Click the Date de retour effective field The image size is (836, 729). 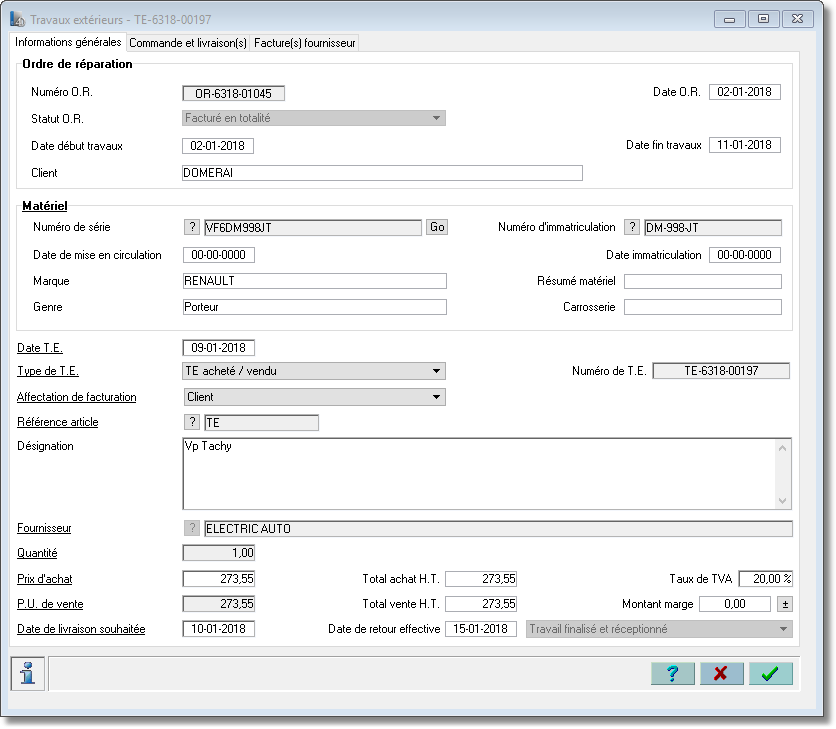click(481, 629)
